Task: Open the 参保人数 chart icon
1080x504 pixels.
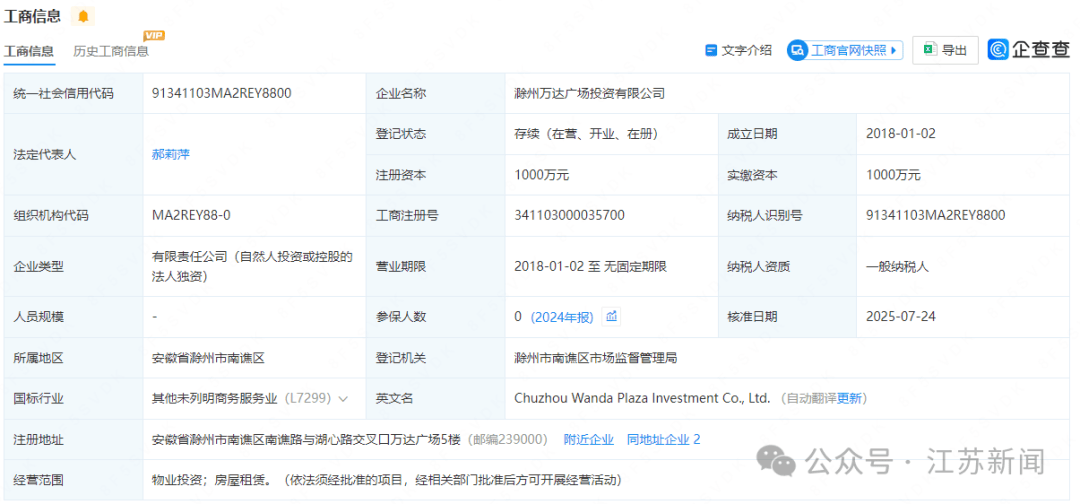Action: pyautogui.click(x=611, y=317)
